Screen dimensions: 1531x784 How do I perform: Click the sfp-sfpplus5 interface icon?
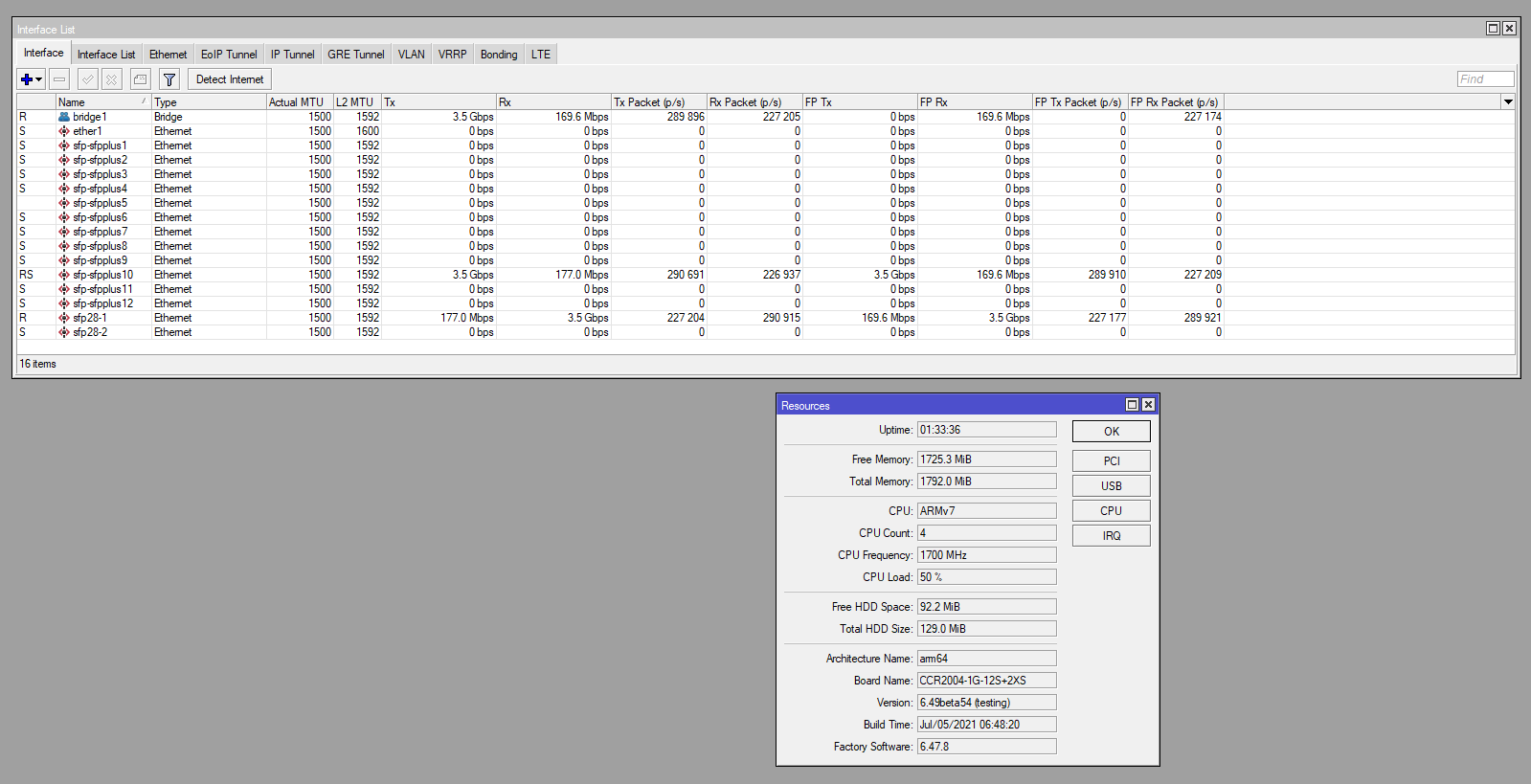(x=64, y=203)
